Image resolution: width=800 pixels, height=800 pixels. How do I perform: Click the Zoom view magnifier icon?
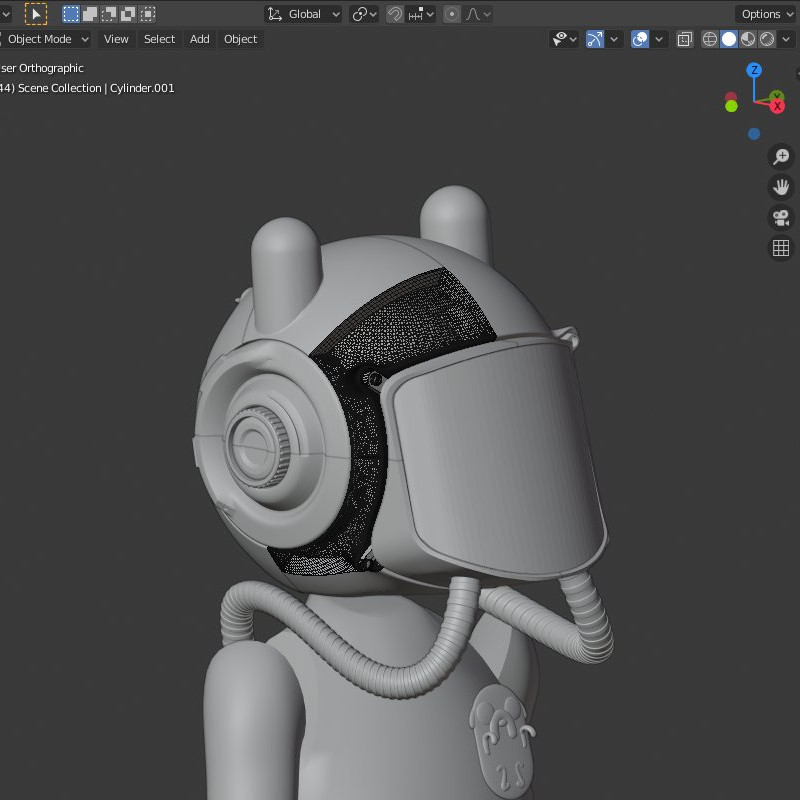781,157
